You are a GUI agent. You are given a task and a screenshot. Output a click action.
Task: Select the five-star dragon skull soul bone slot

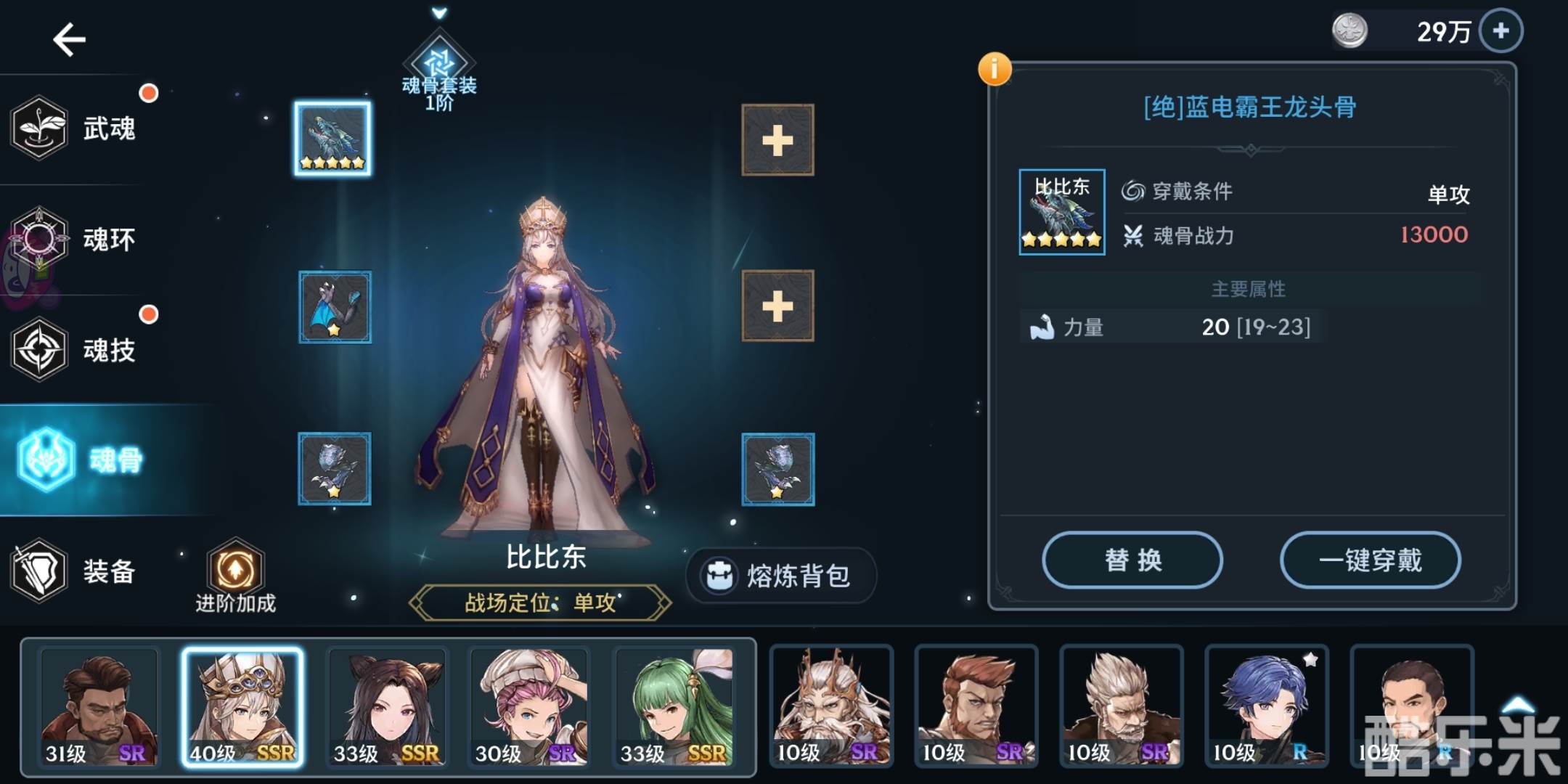(x=332, y=139)
